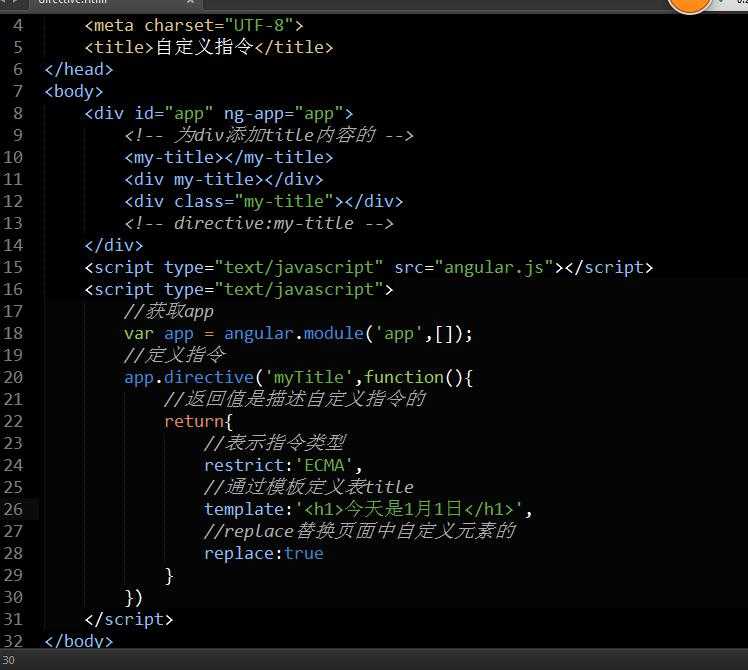Click the replace:true property line
748x670 pixels.
pyautogui.click(x=263, y=553)
